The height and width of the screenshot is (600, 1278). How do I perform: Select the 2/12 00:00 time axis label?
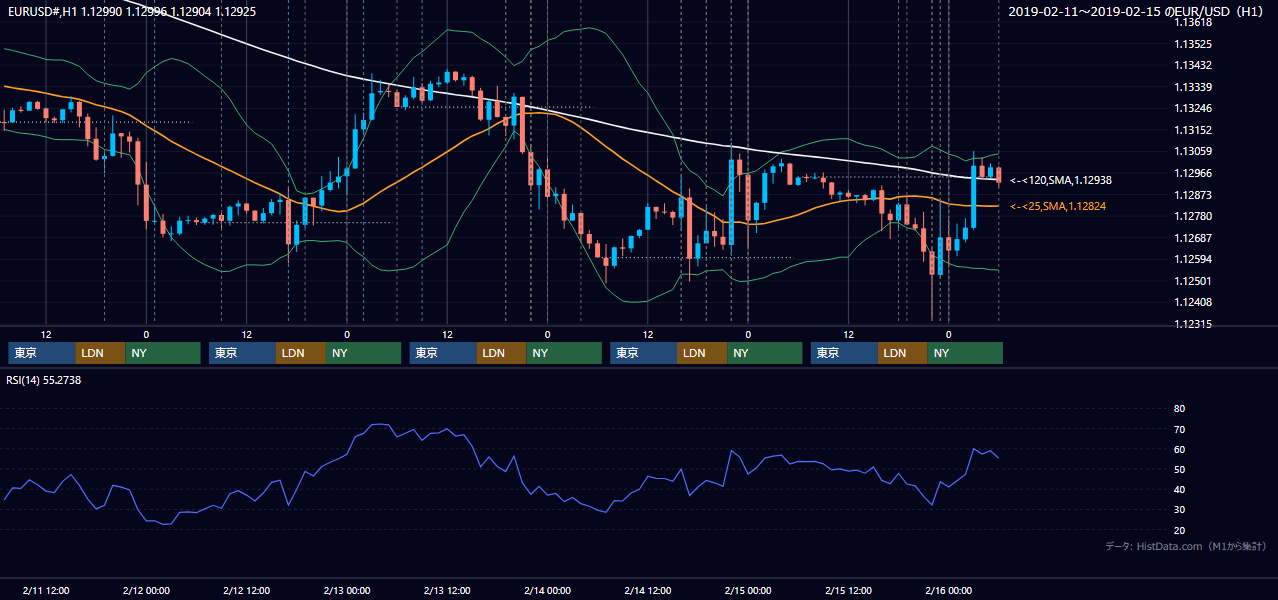[x=146, y=591]
